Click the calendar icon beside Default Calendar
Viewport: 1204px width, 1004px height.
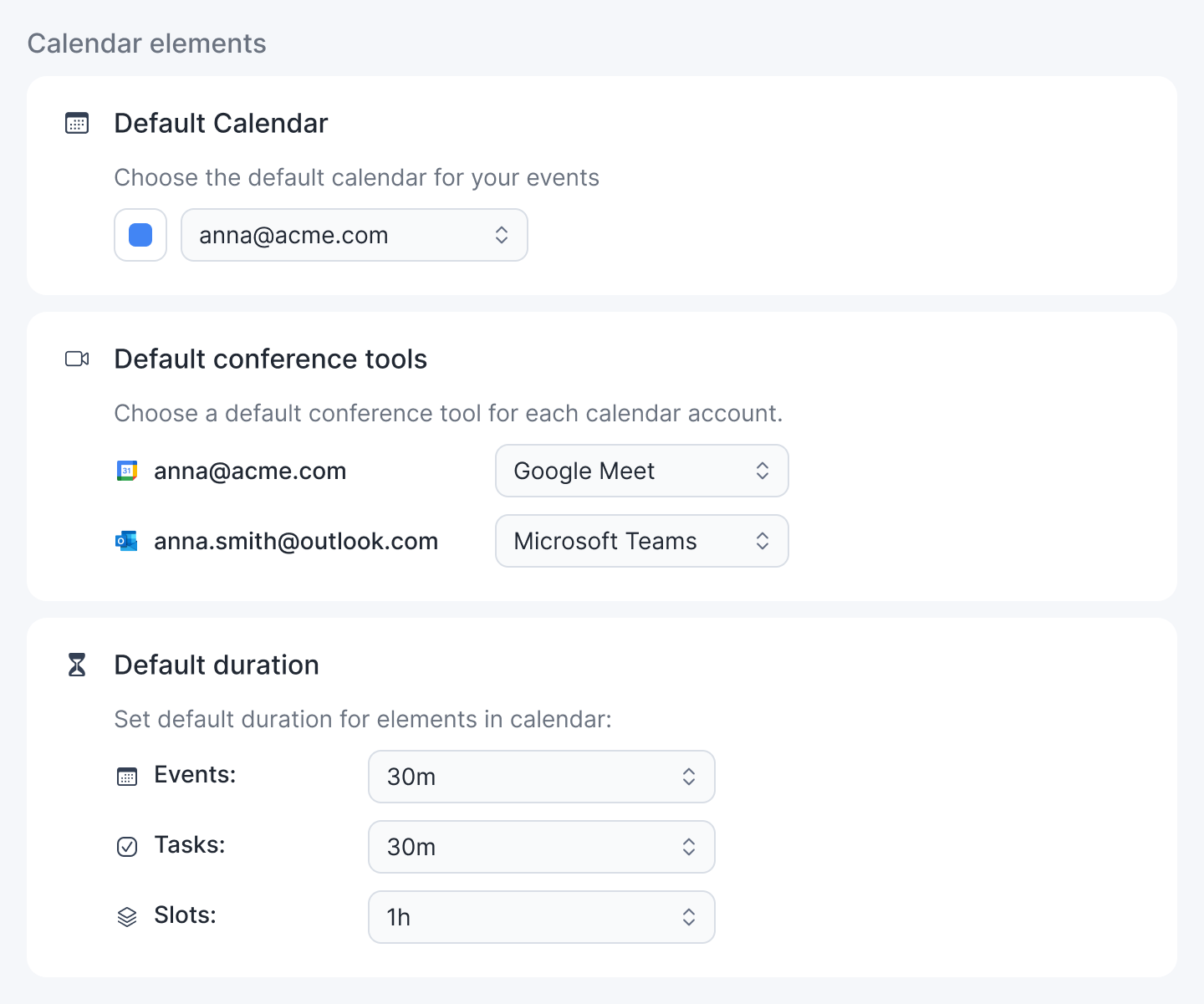pyautogui.click(x=77, y=124)
